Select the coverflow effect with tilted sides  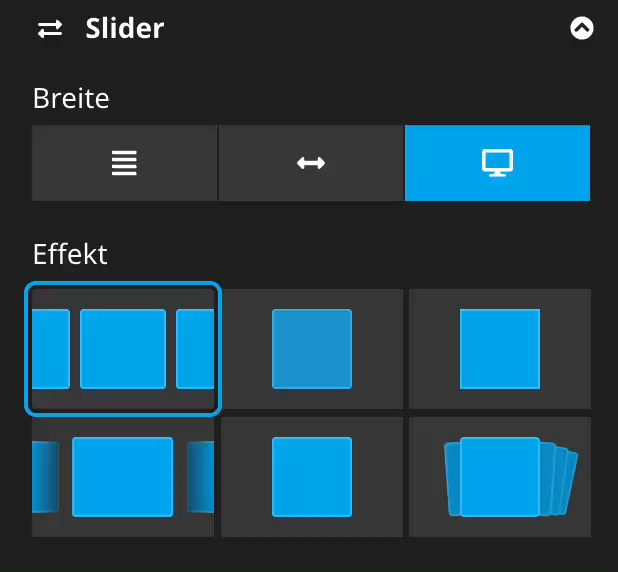[122, 476]
